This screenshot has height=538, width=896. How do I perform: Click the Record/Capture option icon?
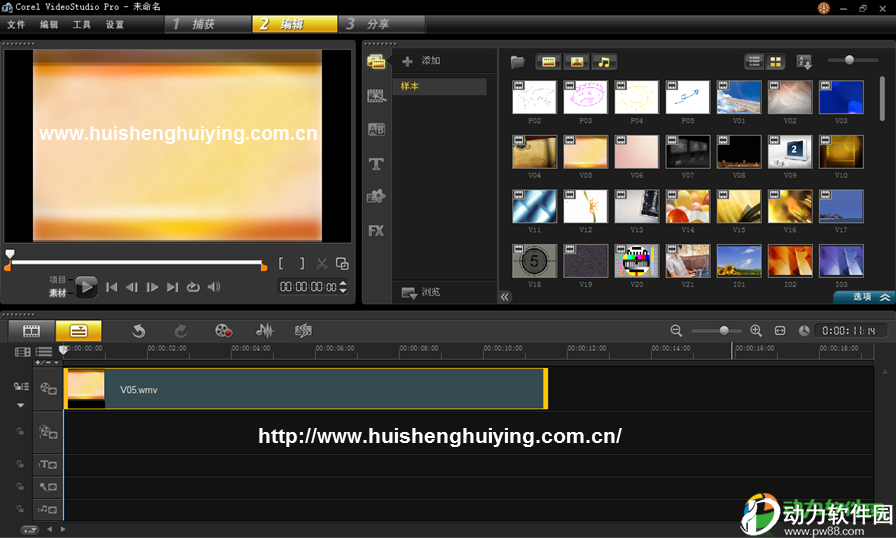click(223, 330)
